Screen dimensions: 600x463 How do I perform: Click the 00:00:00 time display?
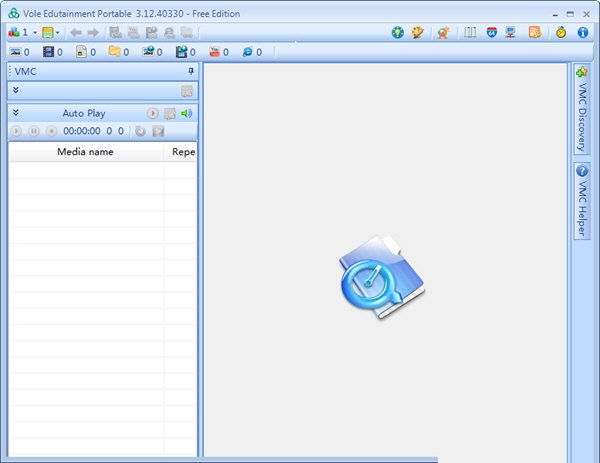pyautogui.click(x=82, y=131)
